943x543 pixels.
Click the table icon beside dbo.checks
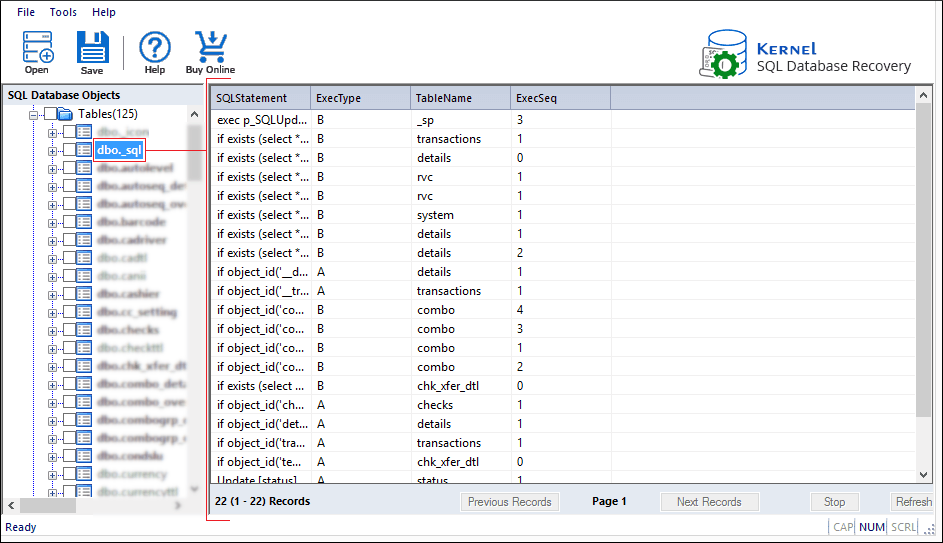tap(84, 330)
